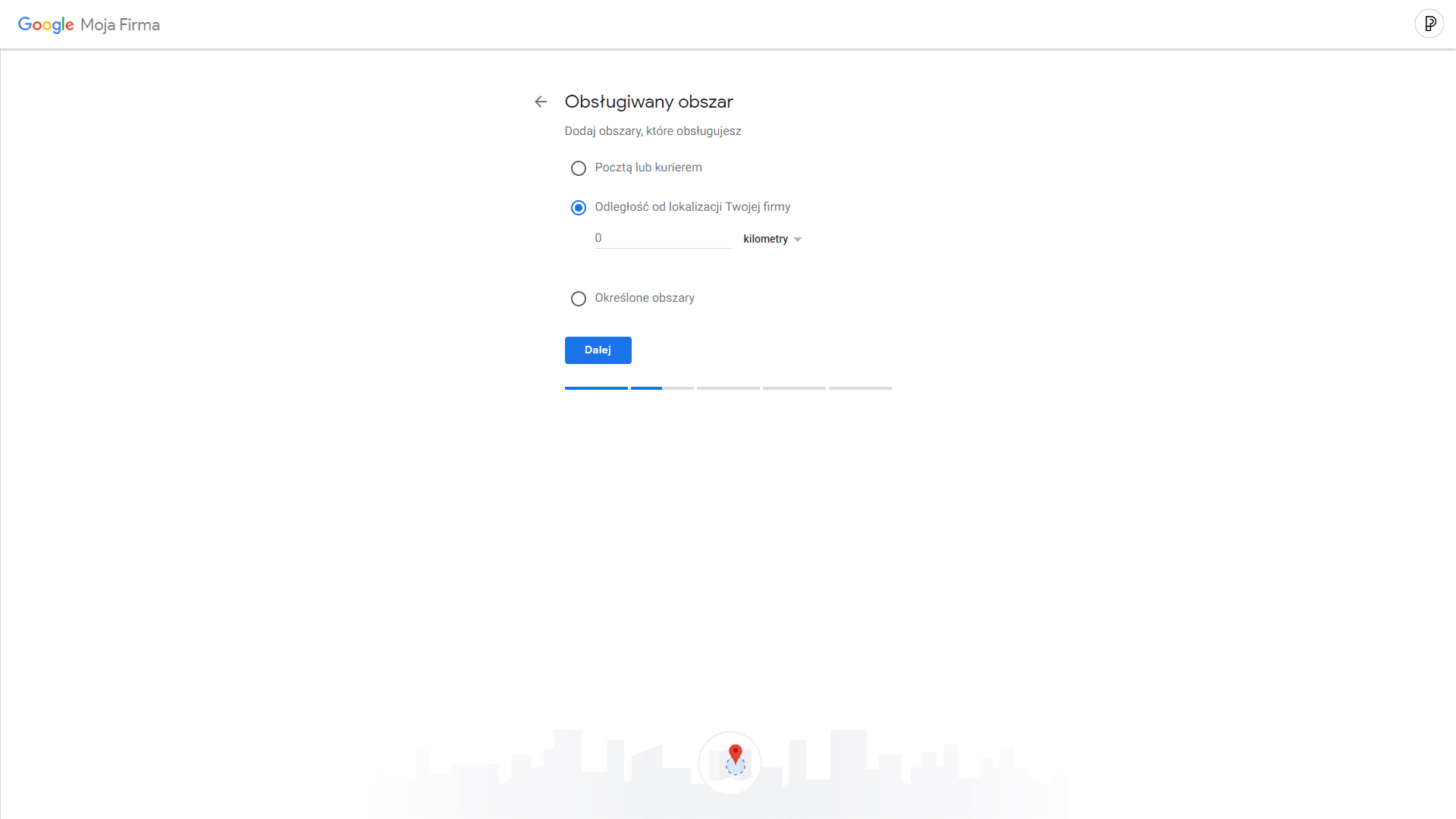
Task: Click the Google logo
Action: pyautogui.click(x=45, y=25)
